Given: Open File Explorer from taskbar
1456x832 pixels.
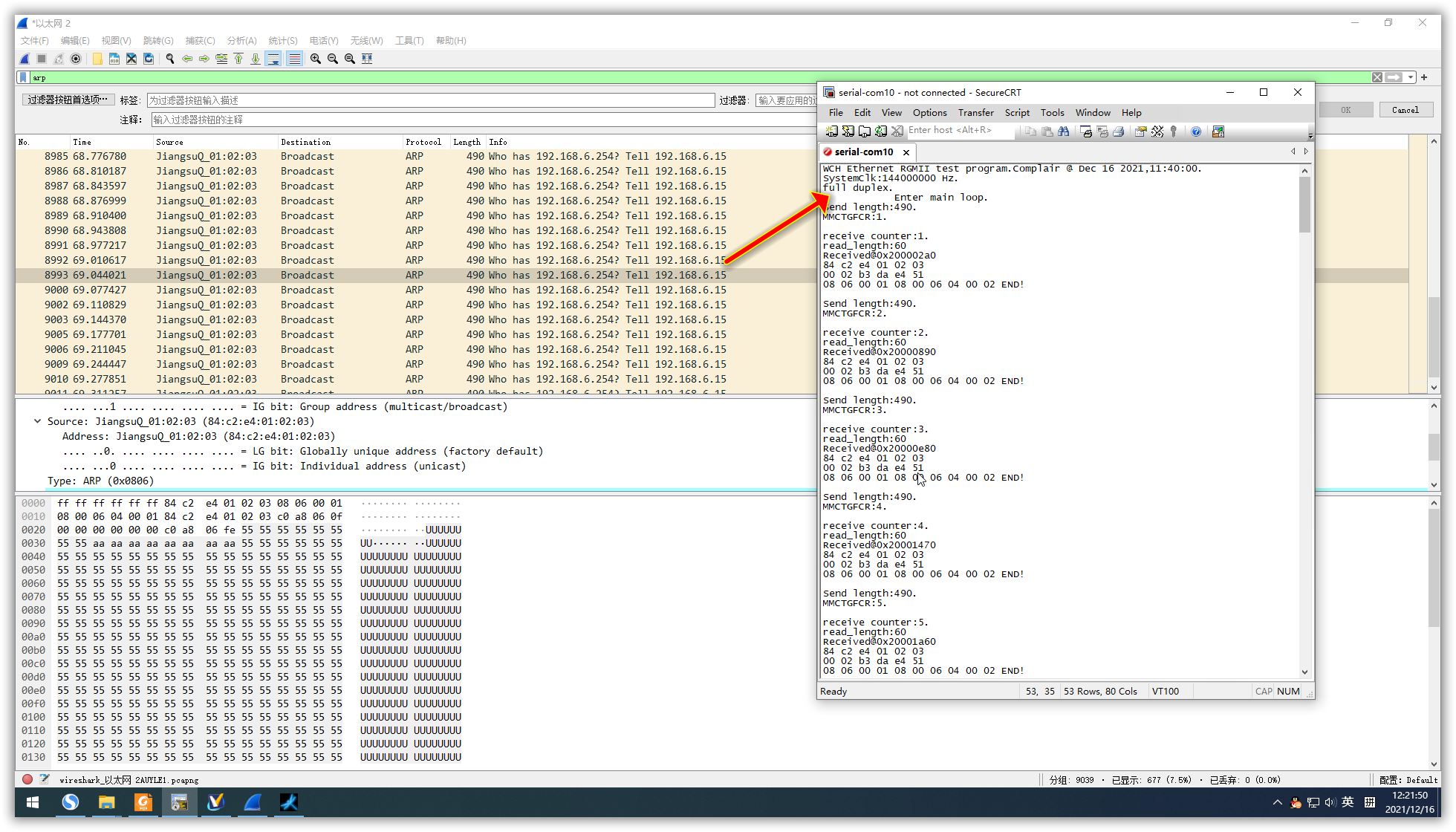Looking at the screenshot, I should click(106, 802).
